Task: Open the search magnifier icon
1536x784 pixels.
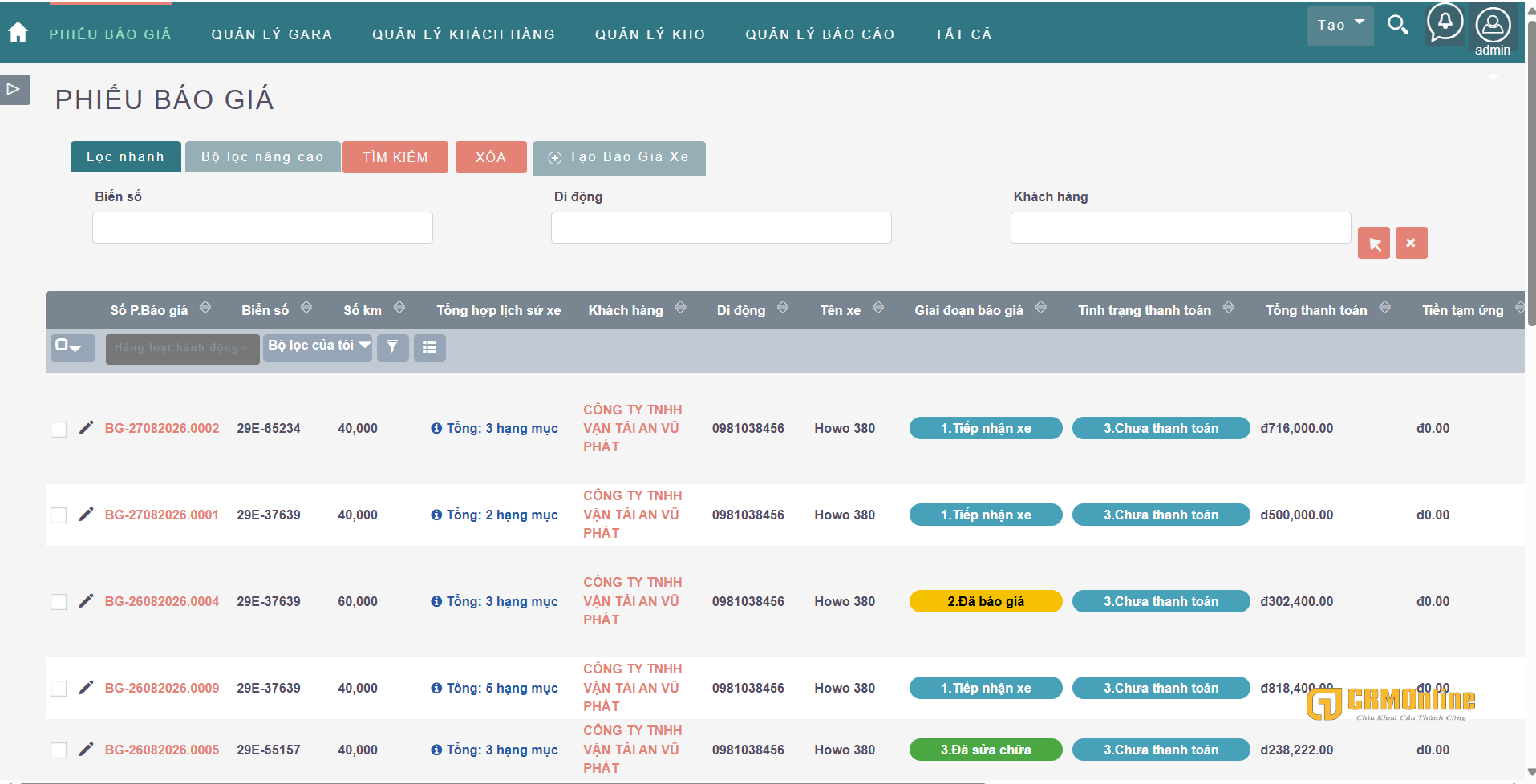Action: [x=1397, y=25]
